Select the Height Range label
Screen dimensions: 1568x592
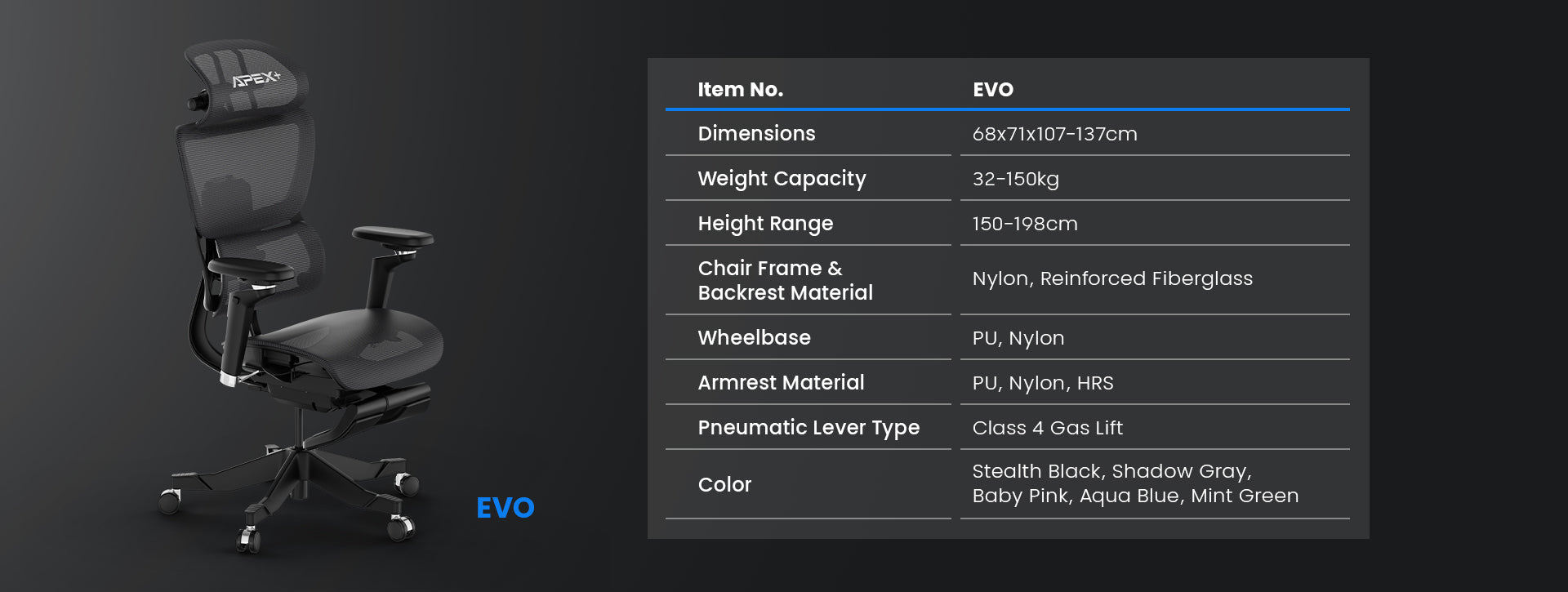pyautogui.click(x=765, y=224)
